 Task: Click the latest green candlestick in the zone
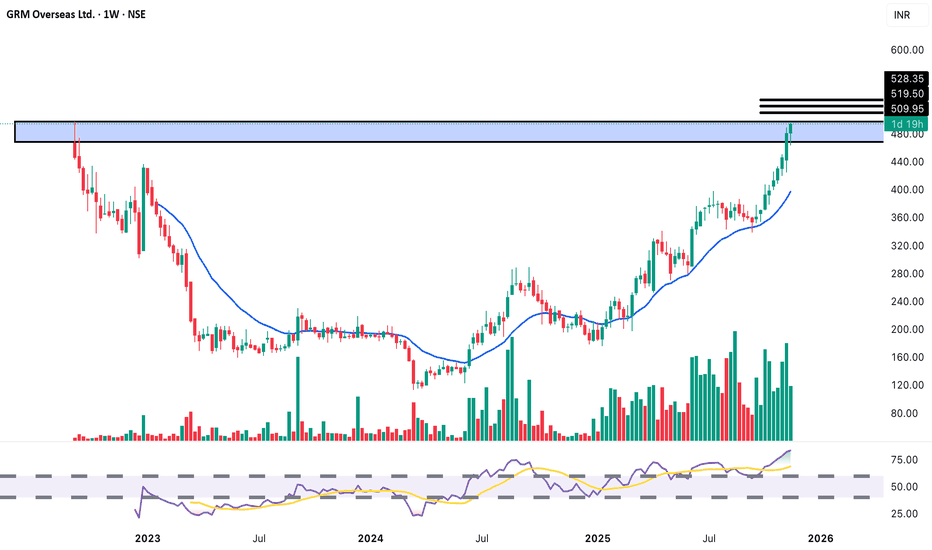(x=791, y=128)
